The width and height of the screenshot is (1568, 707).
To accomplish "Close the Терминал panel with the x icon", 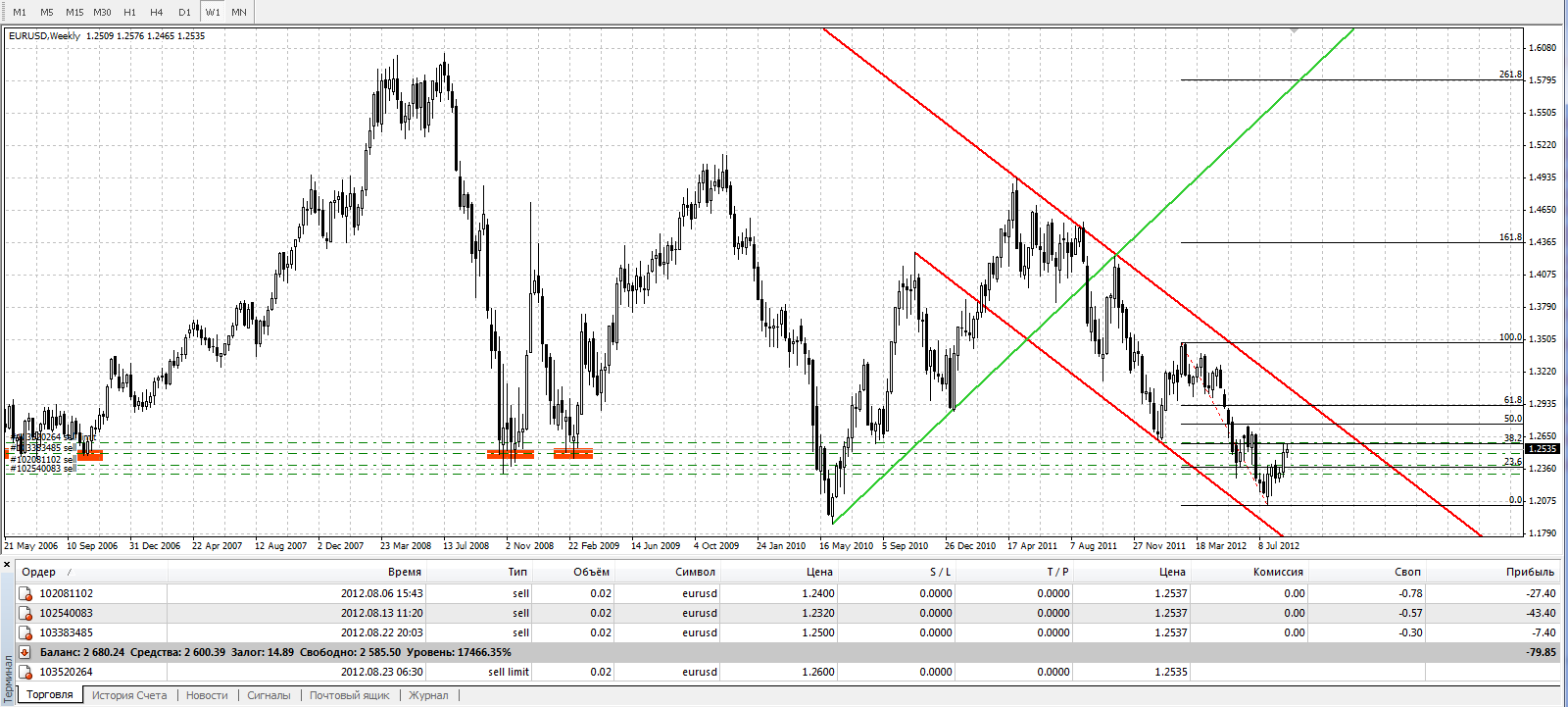I will tap(7, 565).
